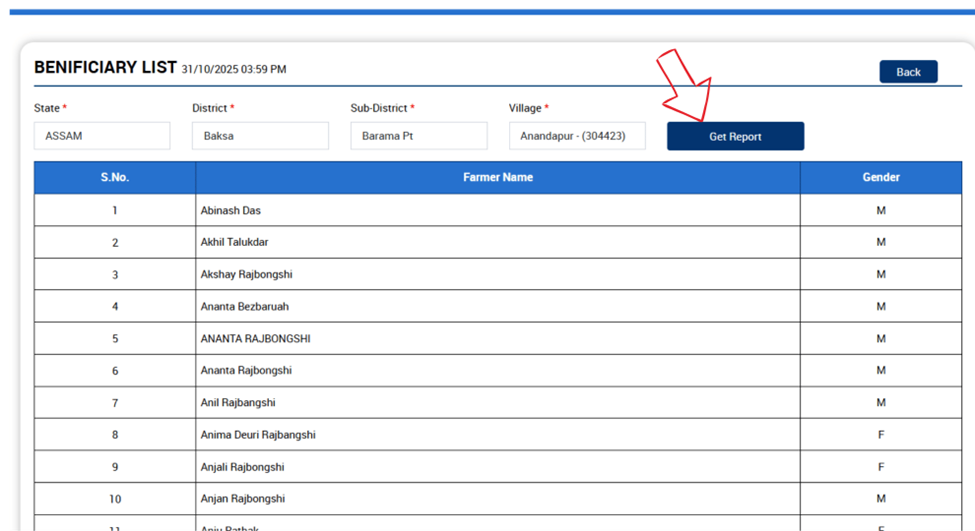The image size is (975, 531).
Task: Click the Get Report button
Action: click(x=735, y=137)
